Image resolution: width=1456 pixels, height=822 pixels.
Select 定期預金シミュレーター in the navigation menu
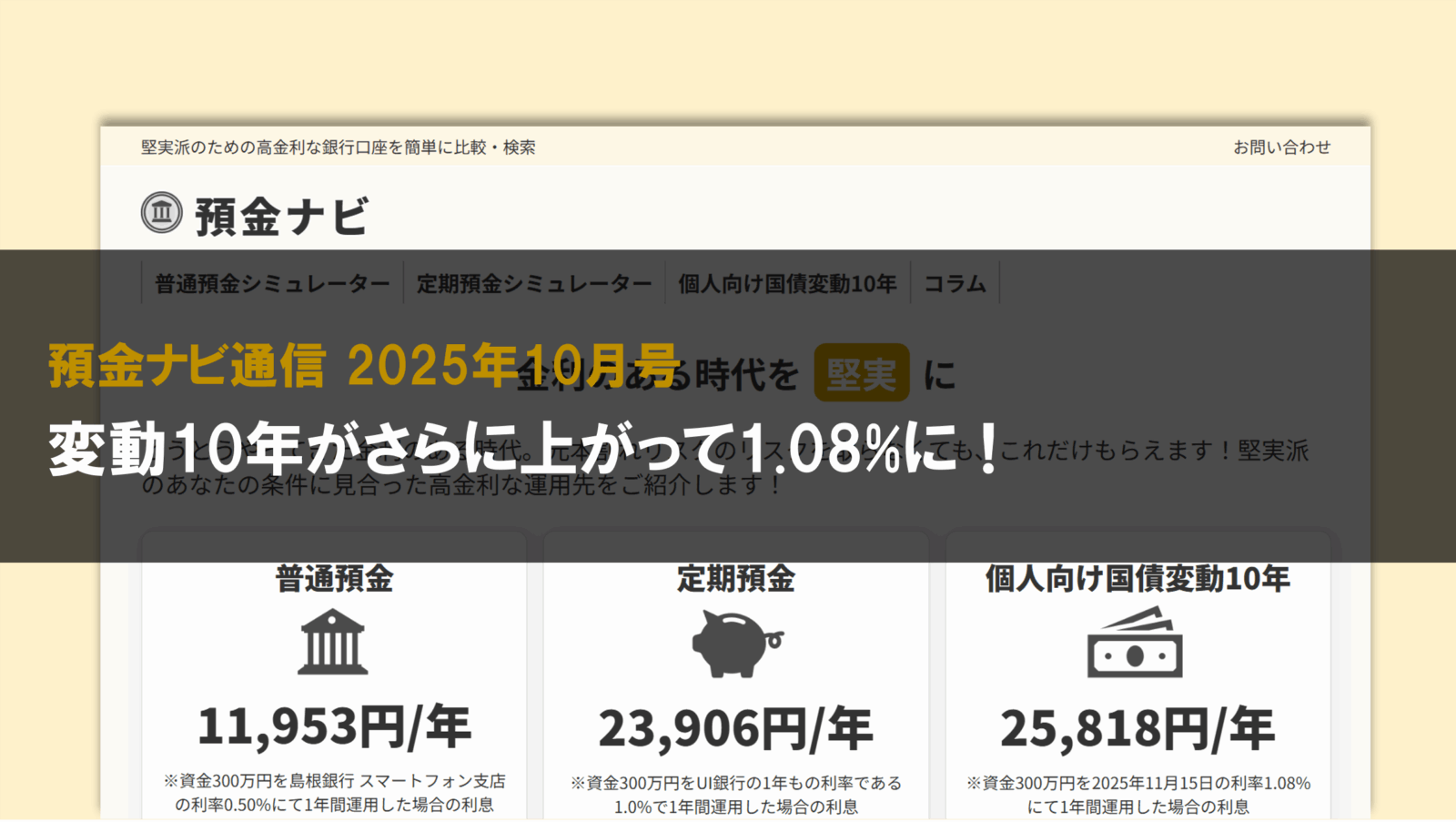534,284
